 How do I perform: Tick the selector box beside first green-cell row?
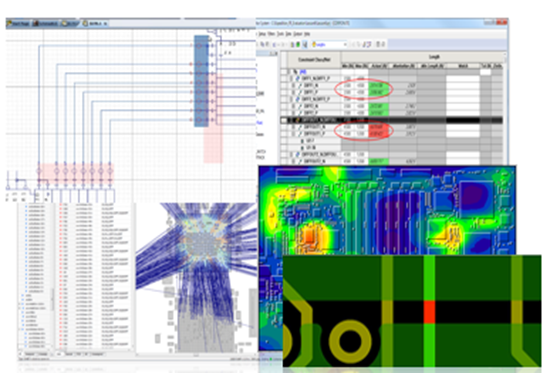[284, 85]
